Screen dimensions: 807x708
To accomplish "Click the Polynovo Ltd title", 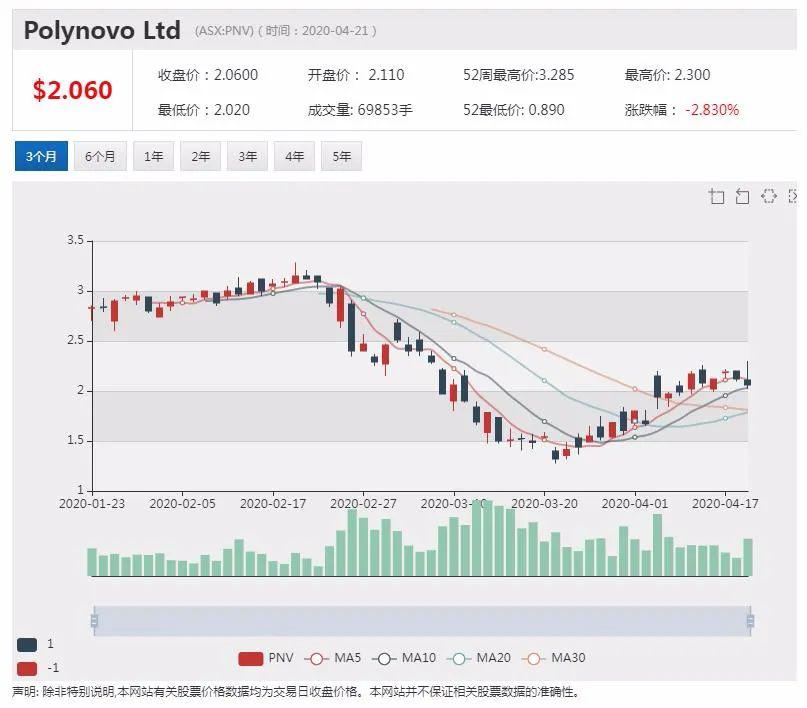I will (102, 30).
